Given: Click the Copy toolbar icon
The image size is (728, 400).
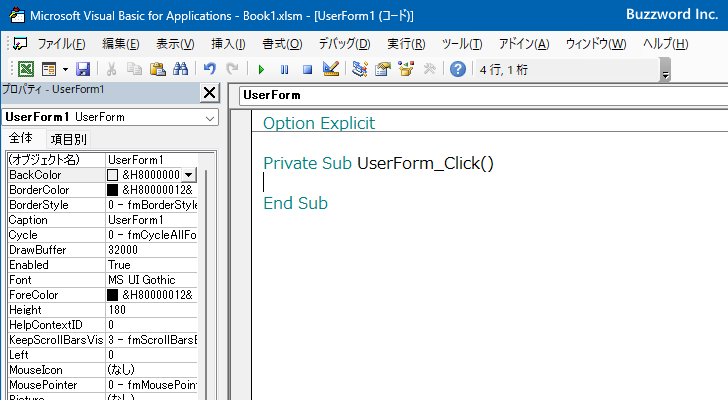Looking at the screenshot, I should [135, 70].
